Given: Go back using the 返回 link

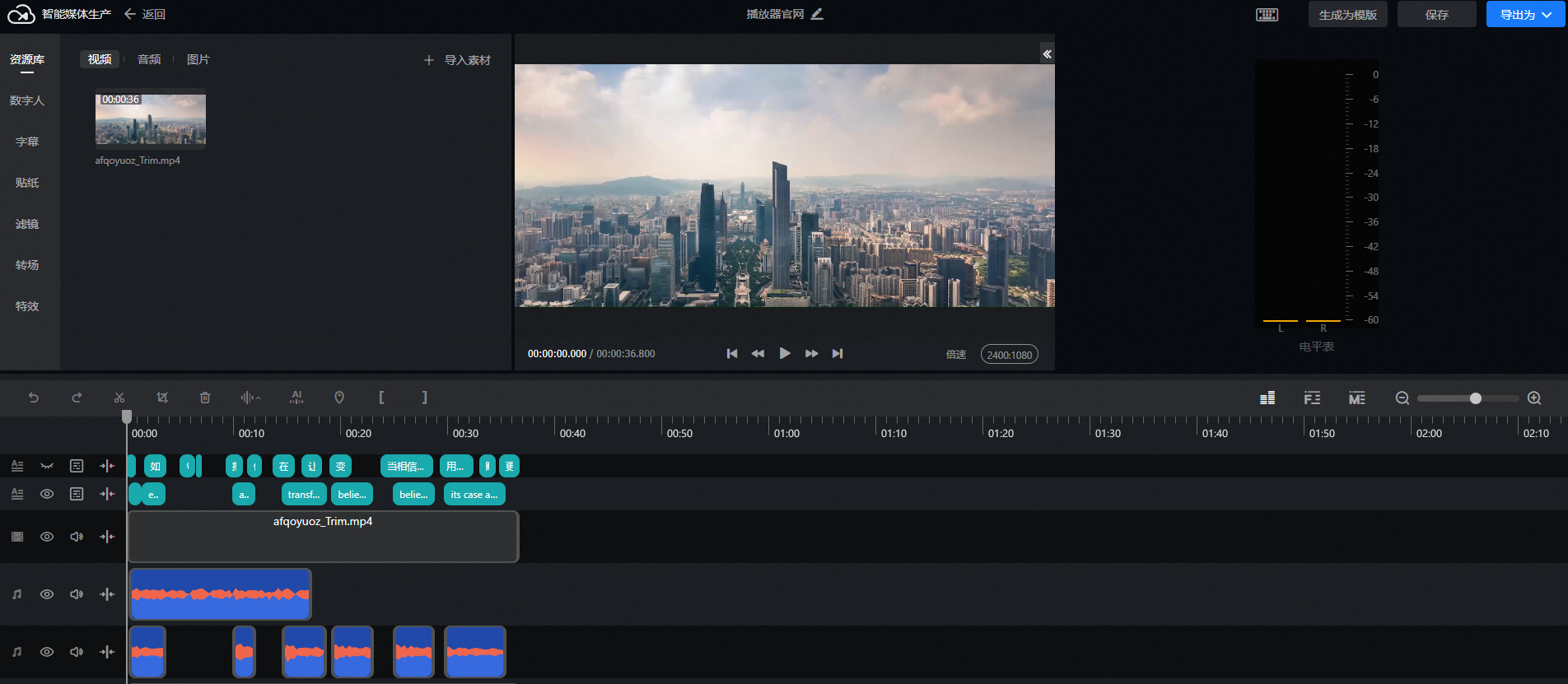Looking at the screenshot, I should (145, 14).
